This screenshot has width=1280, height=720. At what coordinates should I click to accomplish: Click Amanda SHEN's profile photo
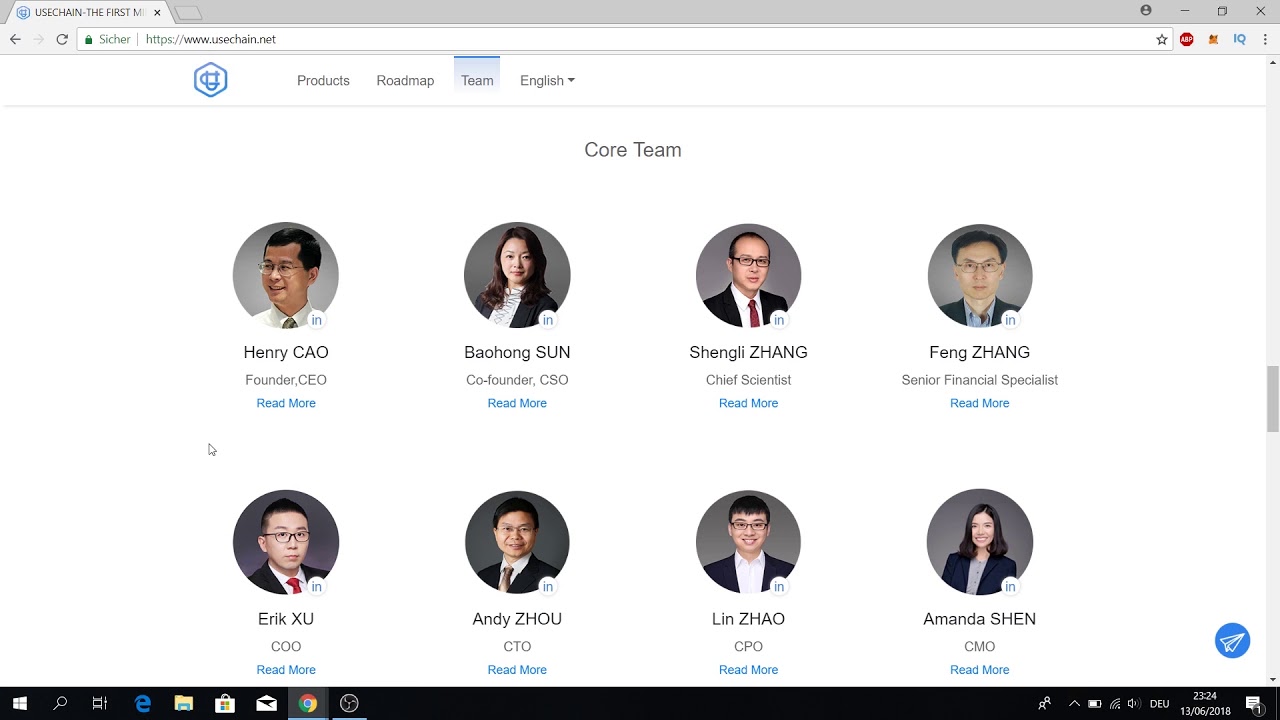tap(980, 542)
